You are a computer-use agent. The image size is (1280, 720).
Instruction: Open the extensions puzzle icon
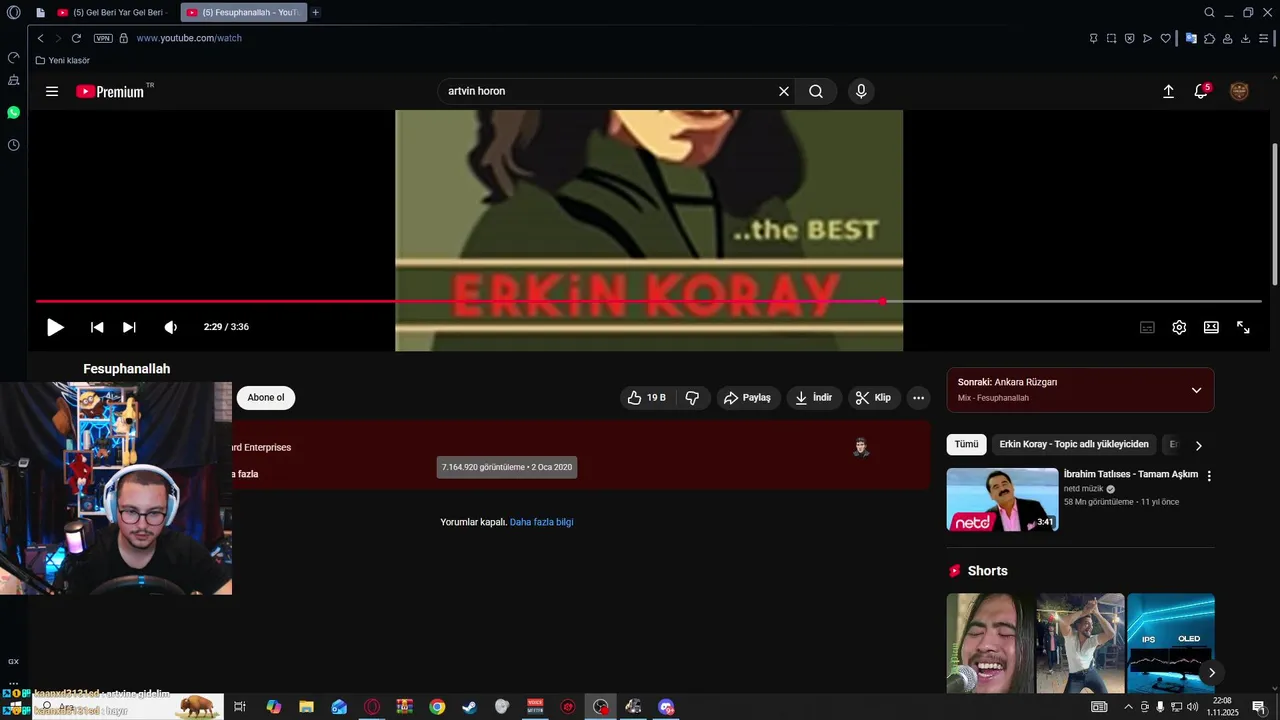point(1209,38)
